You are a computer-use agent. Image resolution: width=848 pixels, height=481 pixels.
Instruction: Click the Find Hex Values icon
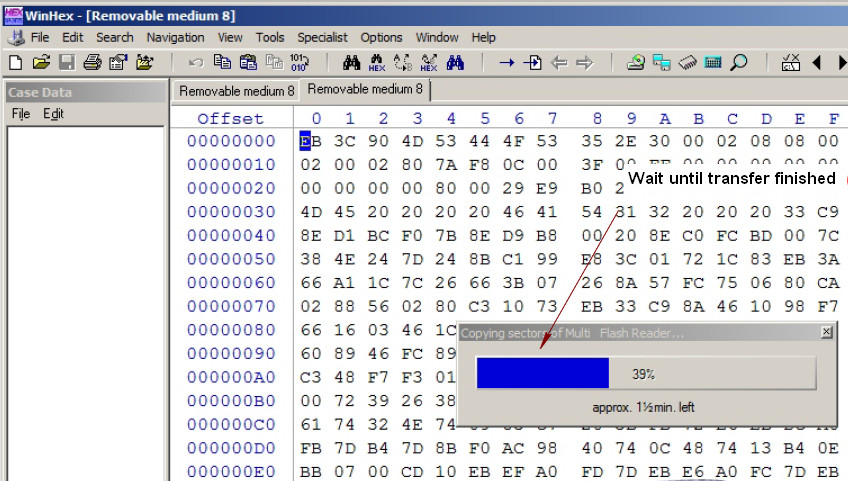pos(376,63)
